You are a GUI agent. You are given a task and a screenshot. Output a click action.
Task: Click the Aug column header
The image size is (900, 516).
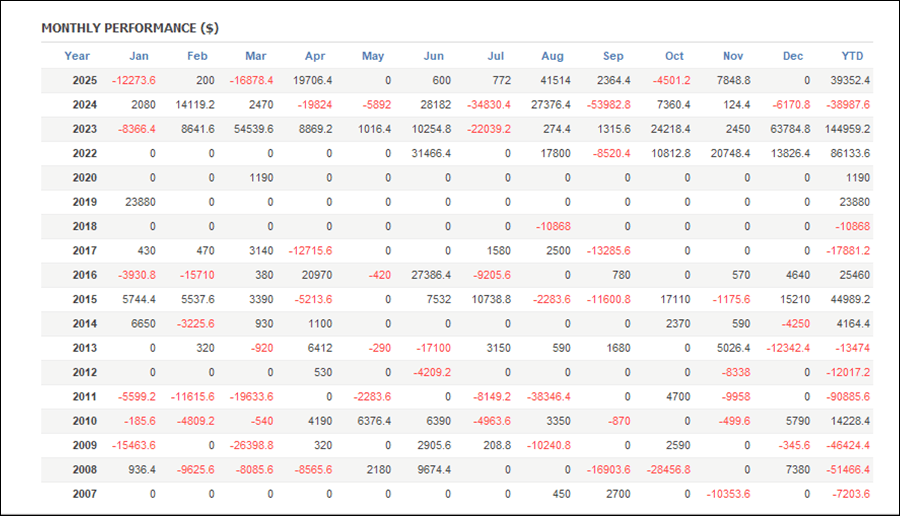click(x=552, y=56)
